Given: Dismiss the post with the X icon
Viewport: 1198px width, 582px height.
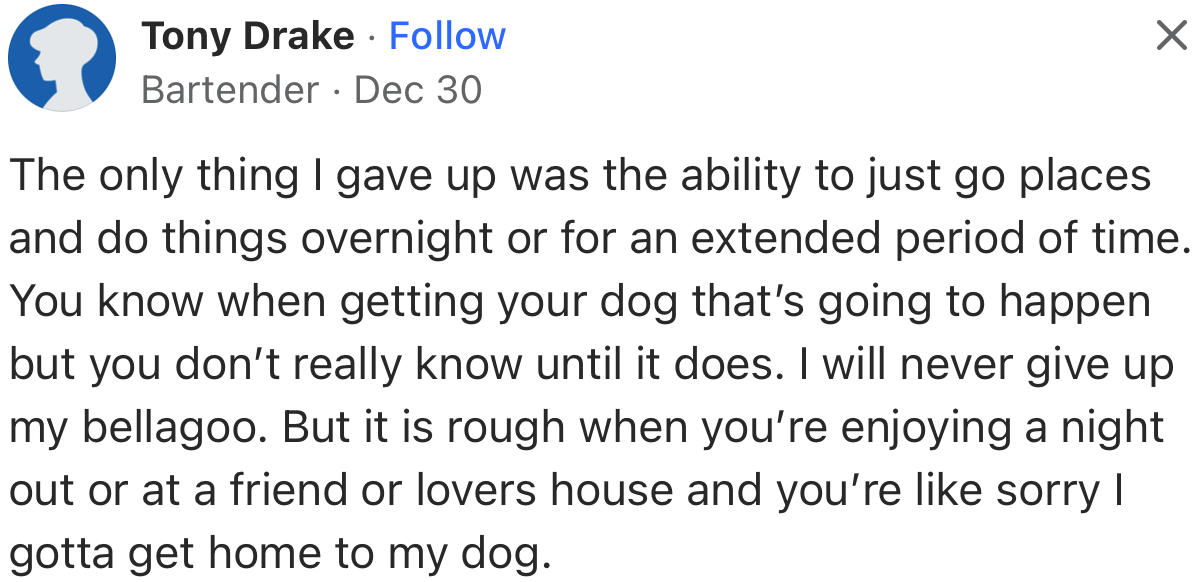Looking at the screenshot, I should pyautogui.click(x=1170, y=36).
